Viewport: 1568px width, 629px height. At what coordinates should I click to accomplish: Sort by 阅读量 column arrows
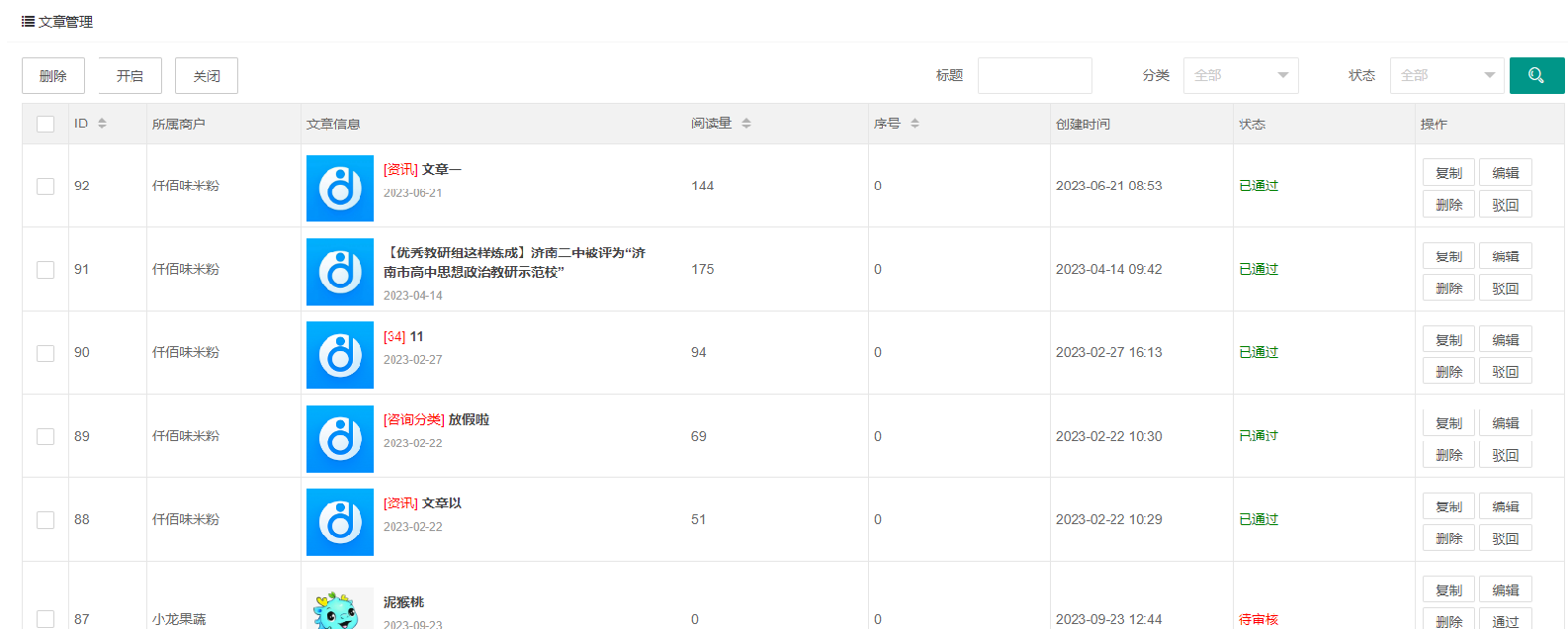[x=746, y=124]
